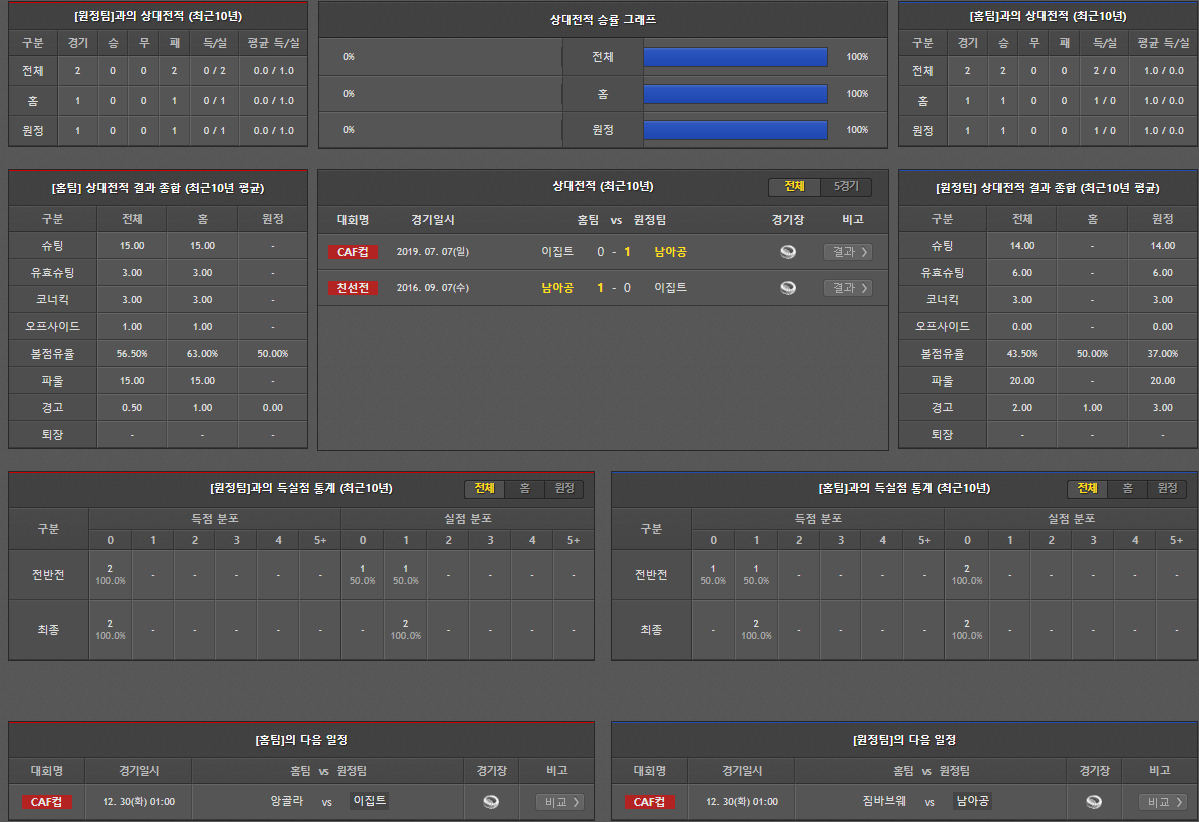Open stadium icon in 짐바브웨 vs 남아공 fixture
The width and height of the screenshot is (1199, 822).
click(1093, 802)
